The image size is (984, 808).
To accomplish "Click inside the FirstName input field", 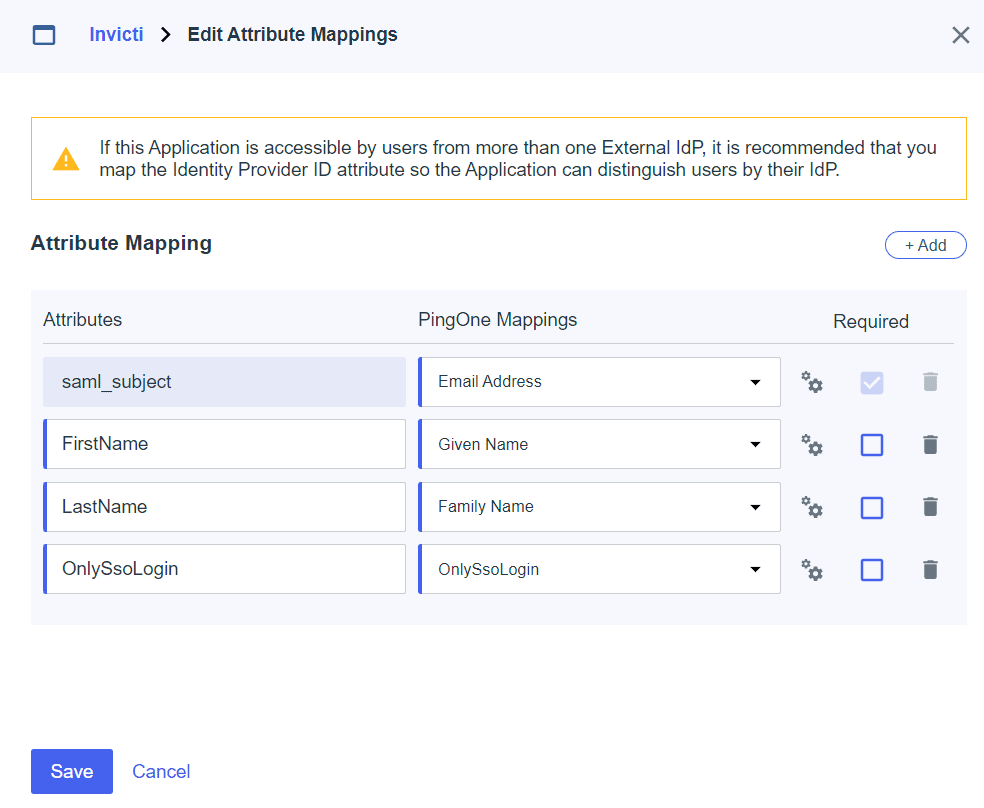I will click(224, 444).
